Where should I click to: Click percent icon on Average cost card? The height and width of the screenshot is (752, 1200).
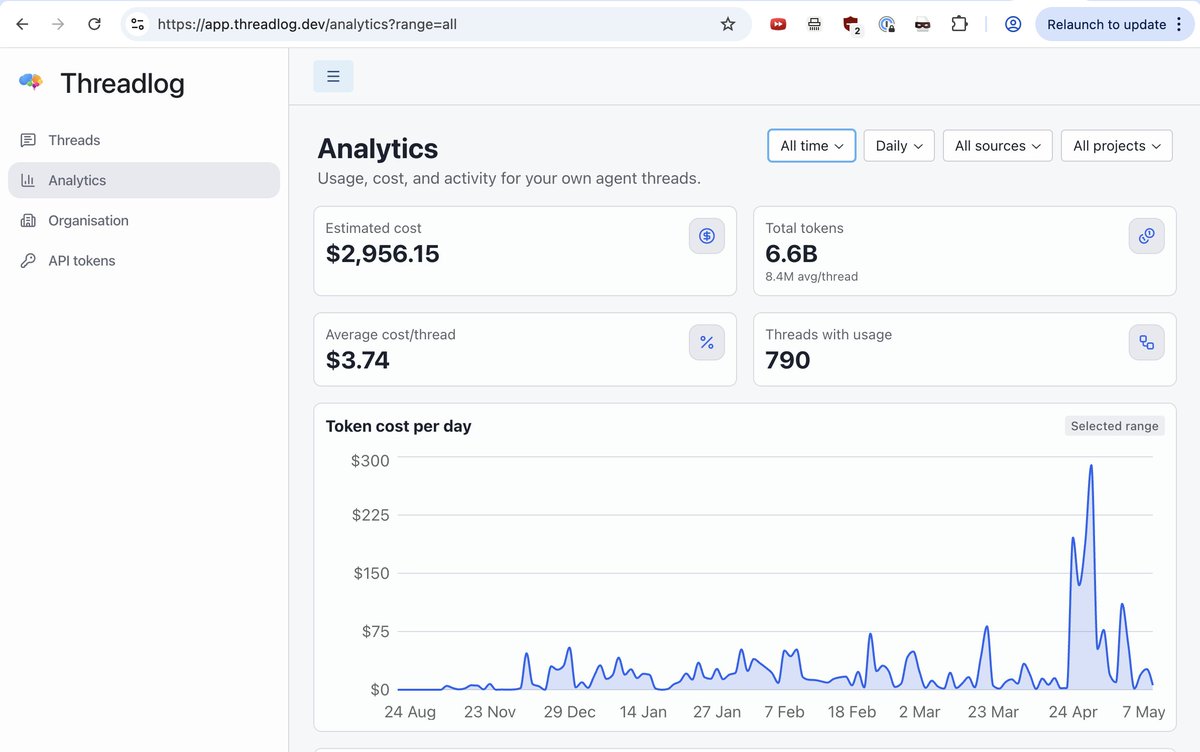pos(707,343)
